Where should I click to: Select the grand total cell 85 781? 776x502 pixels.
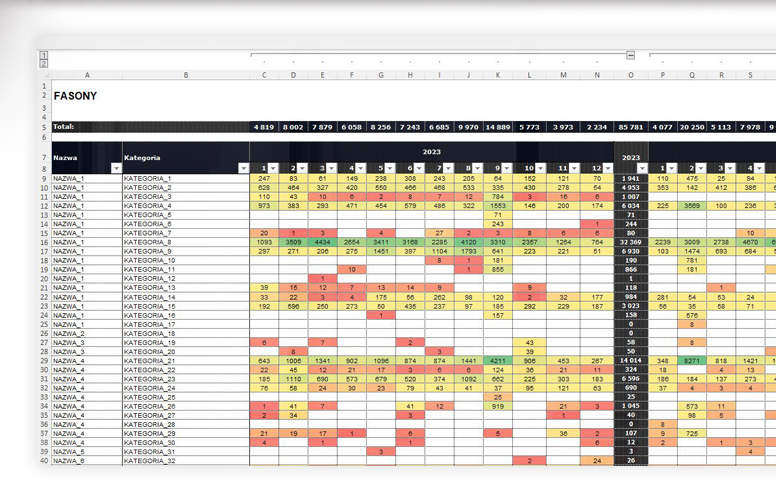(630, 128)
